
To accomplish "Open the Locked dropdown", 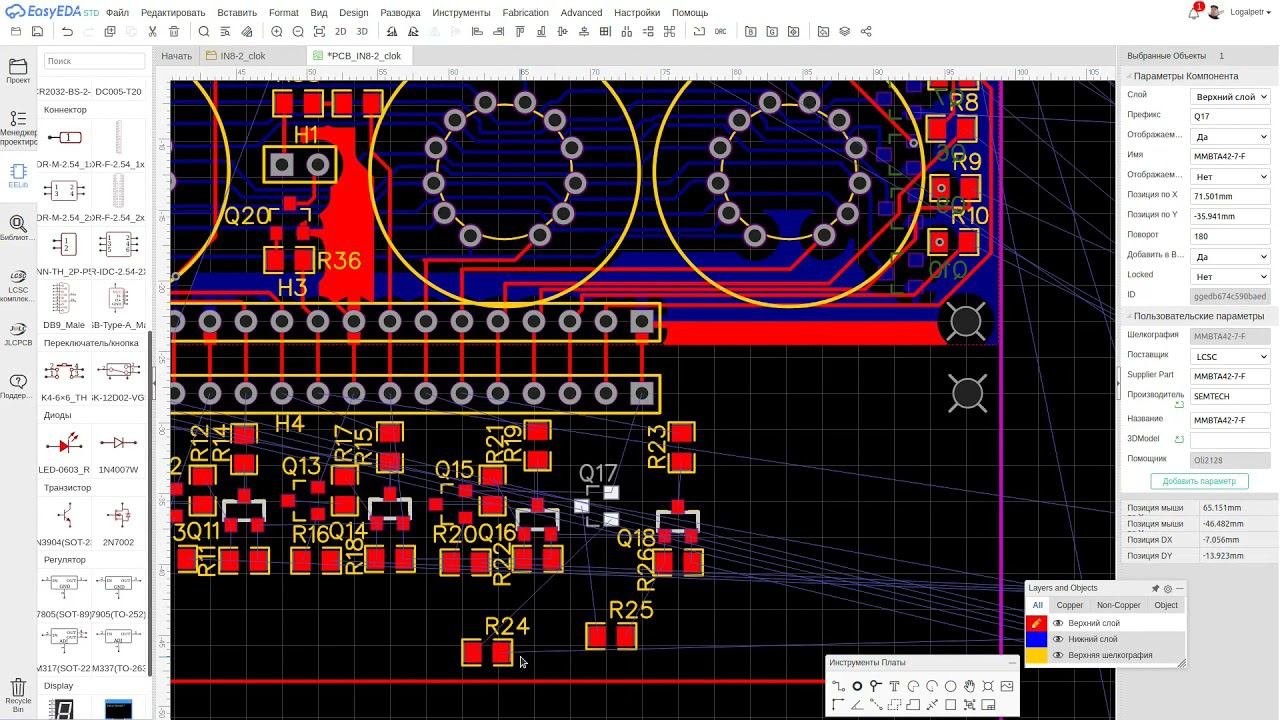I will 1230,277.
